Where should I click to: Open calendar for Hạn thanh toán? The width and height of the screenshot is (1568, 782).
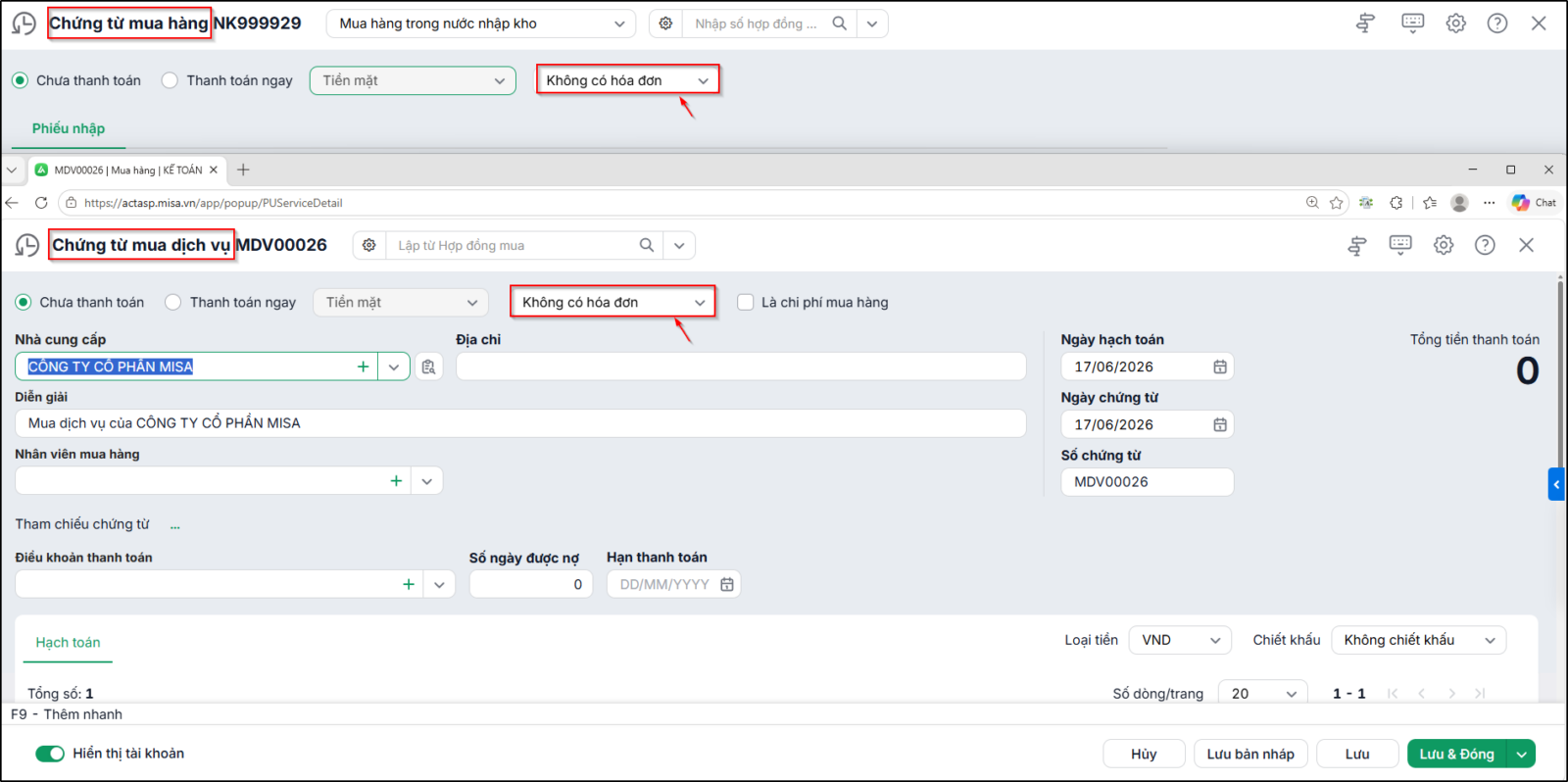coord(727,584)
